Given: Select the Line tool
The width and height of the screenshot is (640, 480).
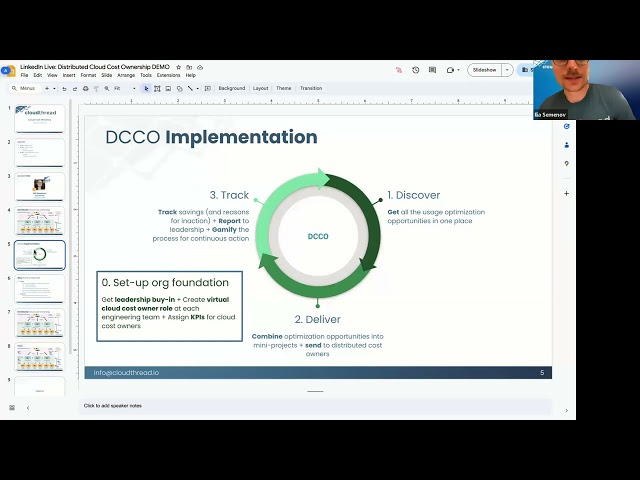Looking at the screenshot, I should coord(190,88).
